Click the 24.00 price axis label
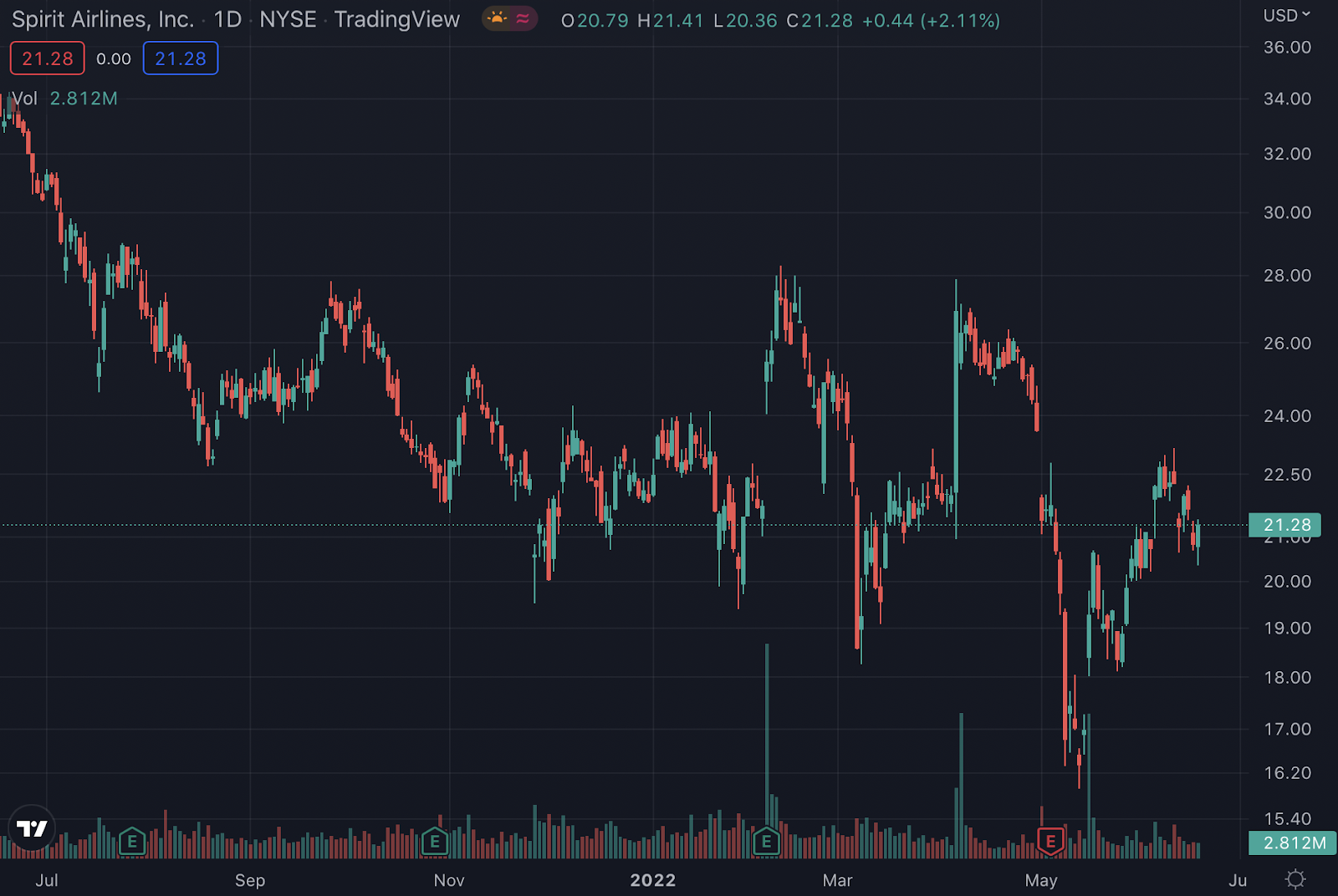Screen dimensions: 1338x896 1287,415
